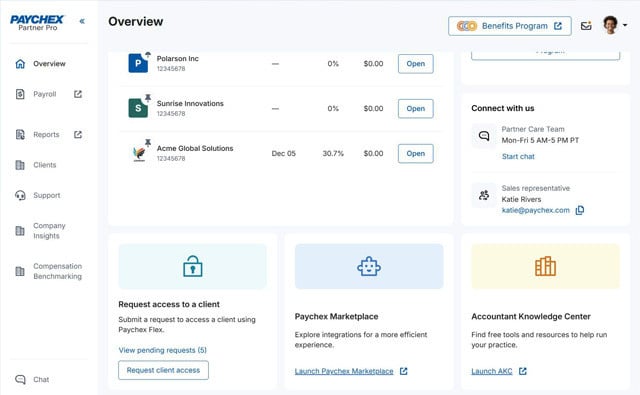640x395 pixels.
Task: Click the Paychex Marketplace card title
Action: point(336,317)
